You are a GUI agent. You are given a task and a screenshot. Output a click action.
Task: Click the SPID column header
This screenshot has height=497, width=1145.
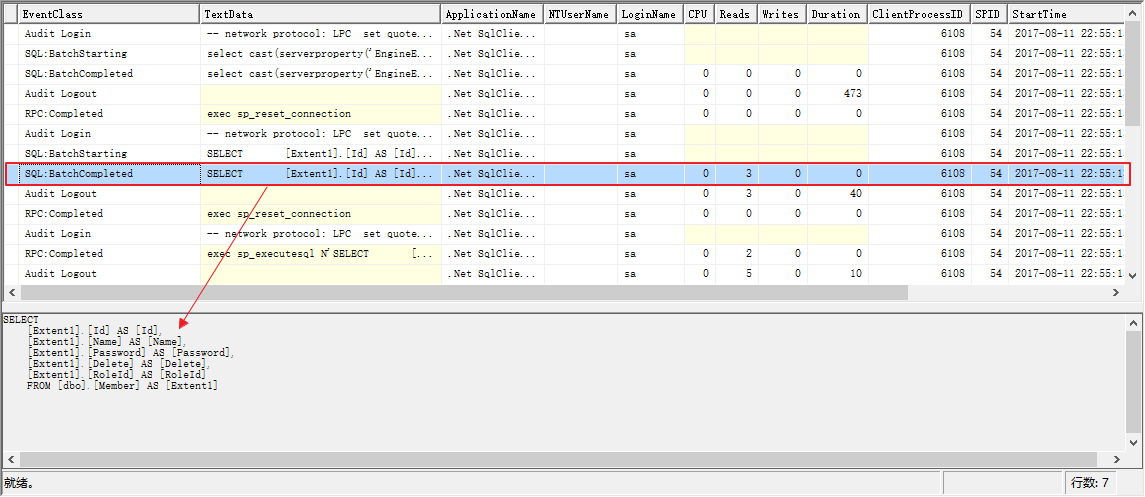pos(989,14)
